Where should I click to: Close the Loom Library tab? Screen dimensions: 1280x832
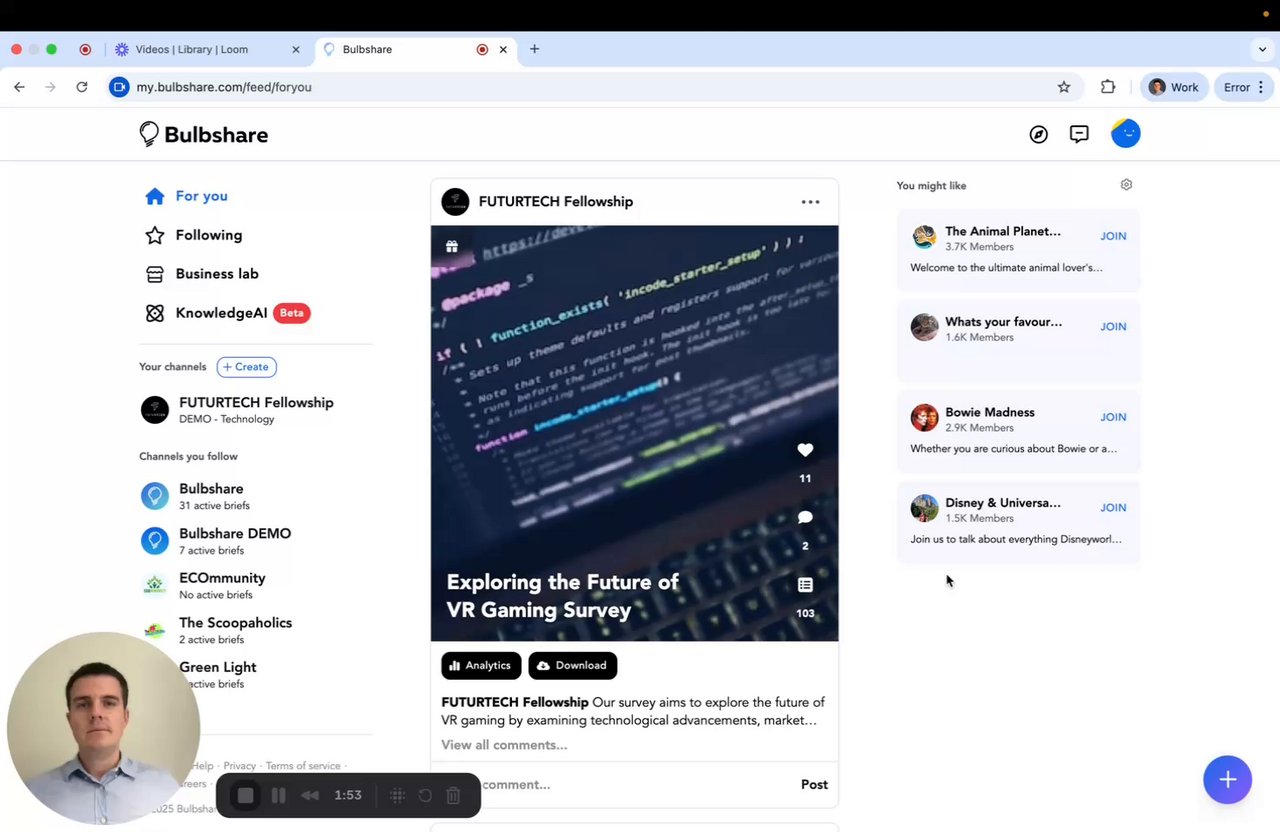(296, 49)
